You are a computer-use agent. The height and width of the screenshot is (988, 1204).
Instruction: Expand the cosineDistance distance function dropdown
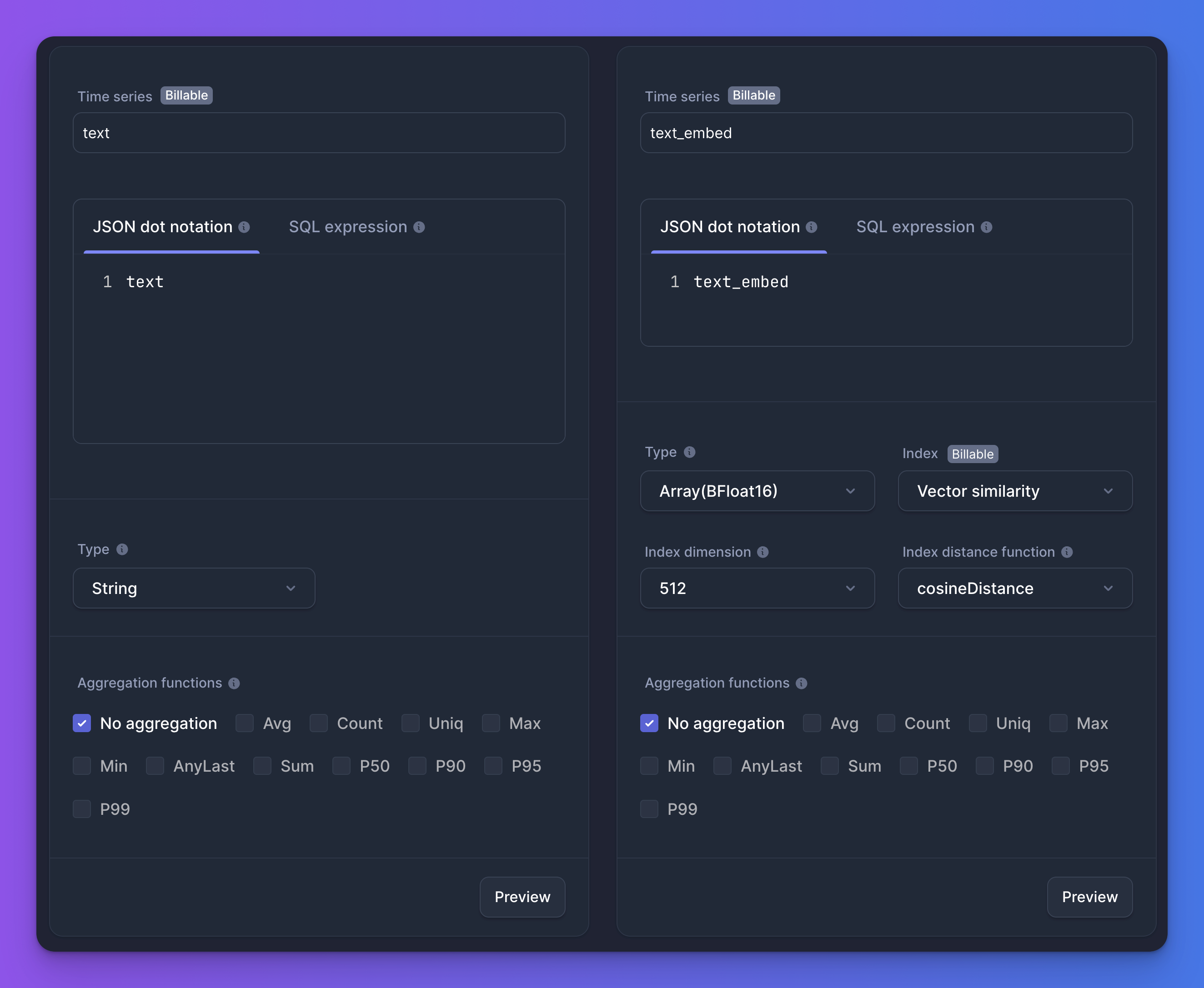(1014, 588)
